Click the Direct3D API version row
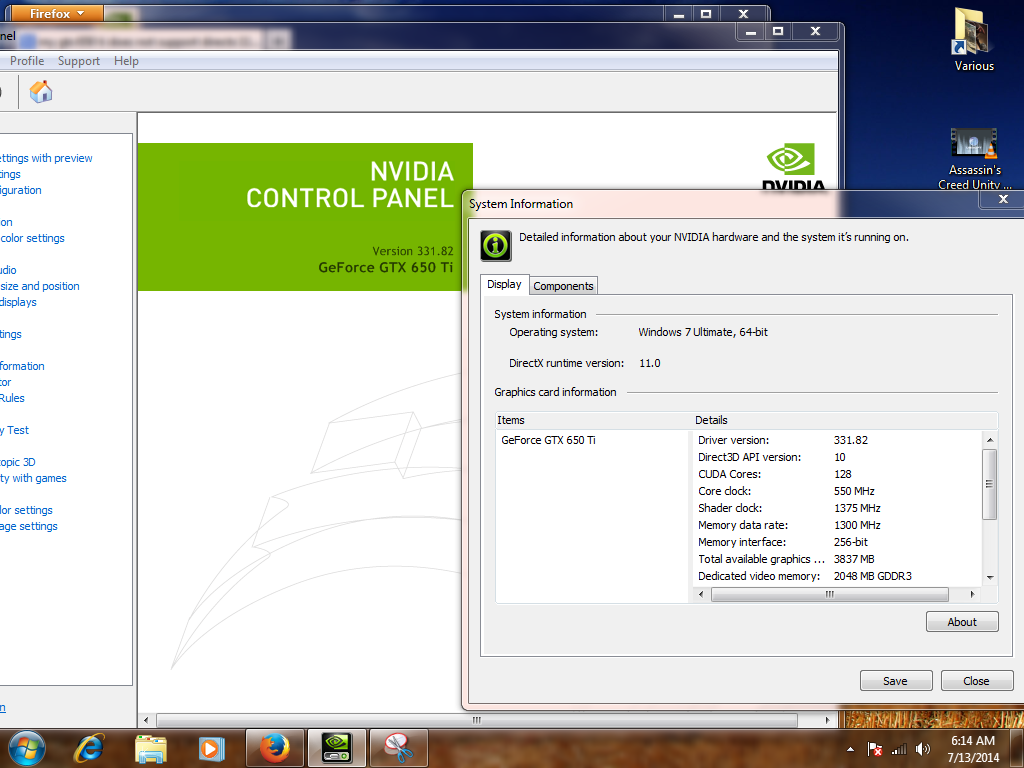The width and height of the screenshot is (1024, 768). tap(838, 457)
